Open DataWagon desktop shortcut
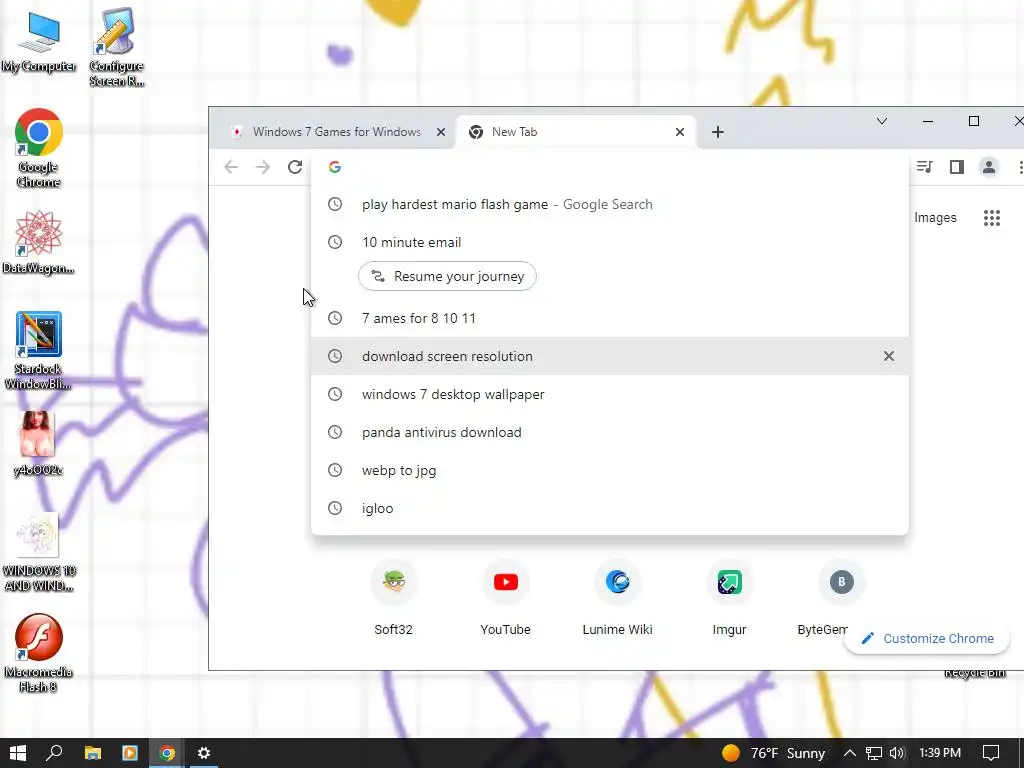This screenshot has width=1024, height=768. 39,242
